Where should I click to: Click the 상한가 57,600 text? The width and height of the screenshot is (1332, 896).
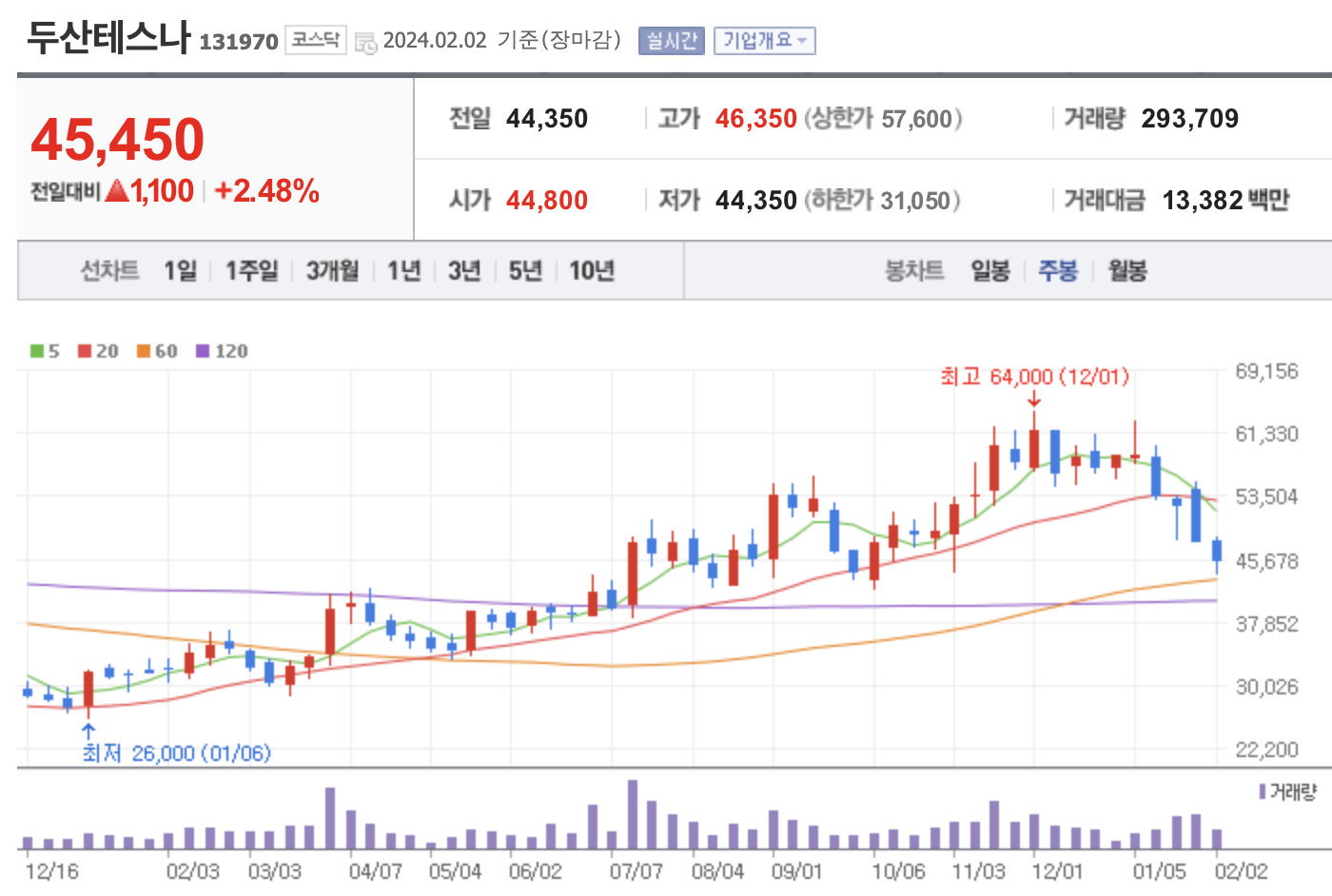(x=883, y=119)
